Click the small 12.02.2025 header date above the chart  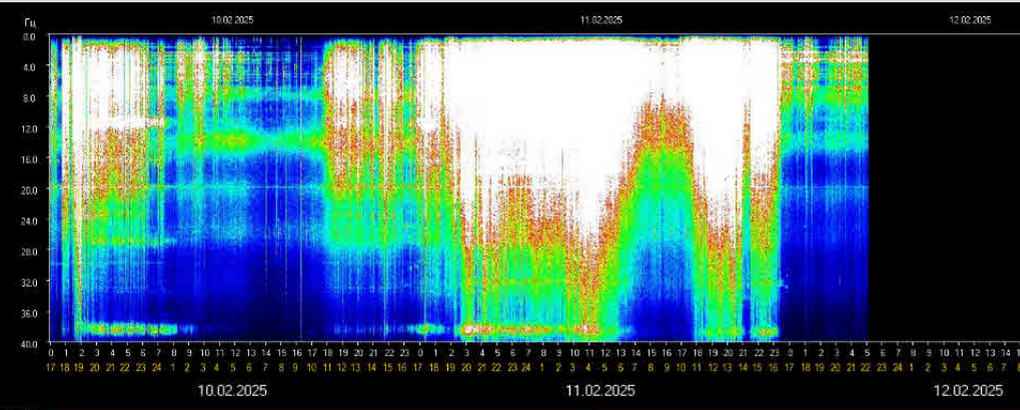pos(968,19)
